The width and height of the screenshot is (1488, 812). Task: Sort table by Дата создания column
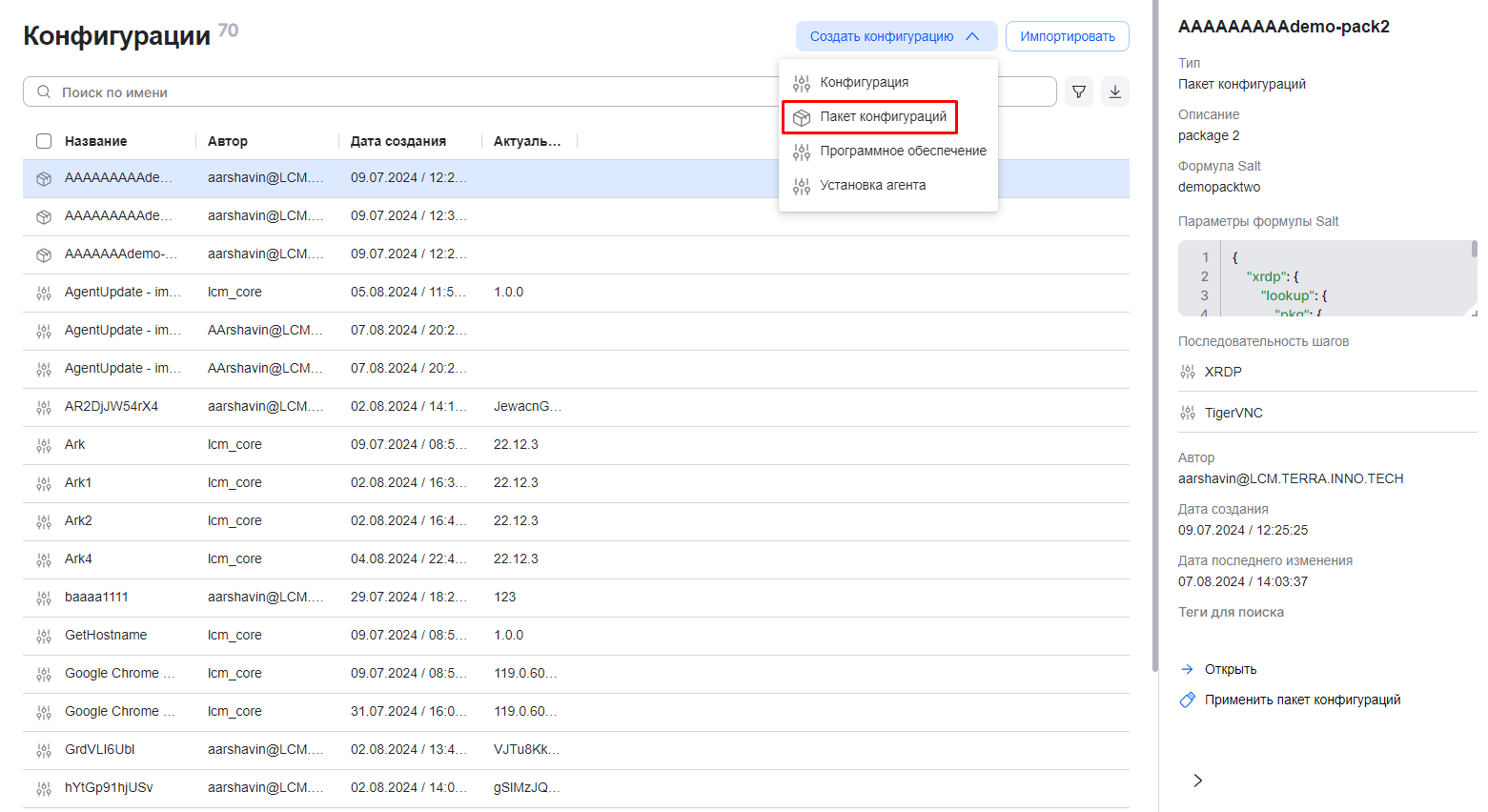click(x=398, y=141)
